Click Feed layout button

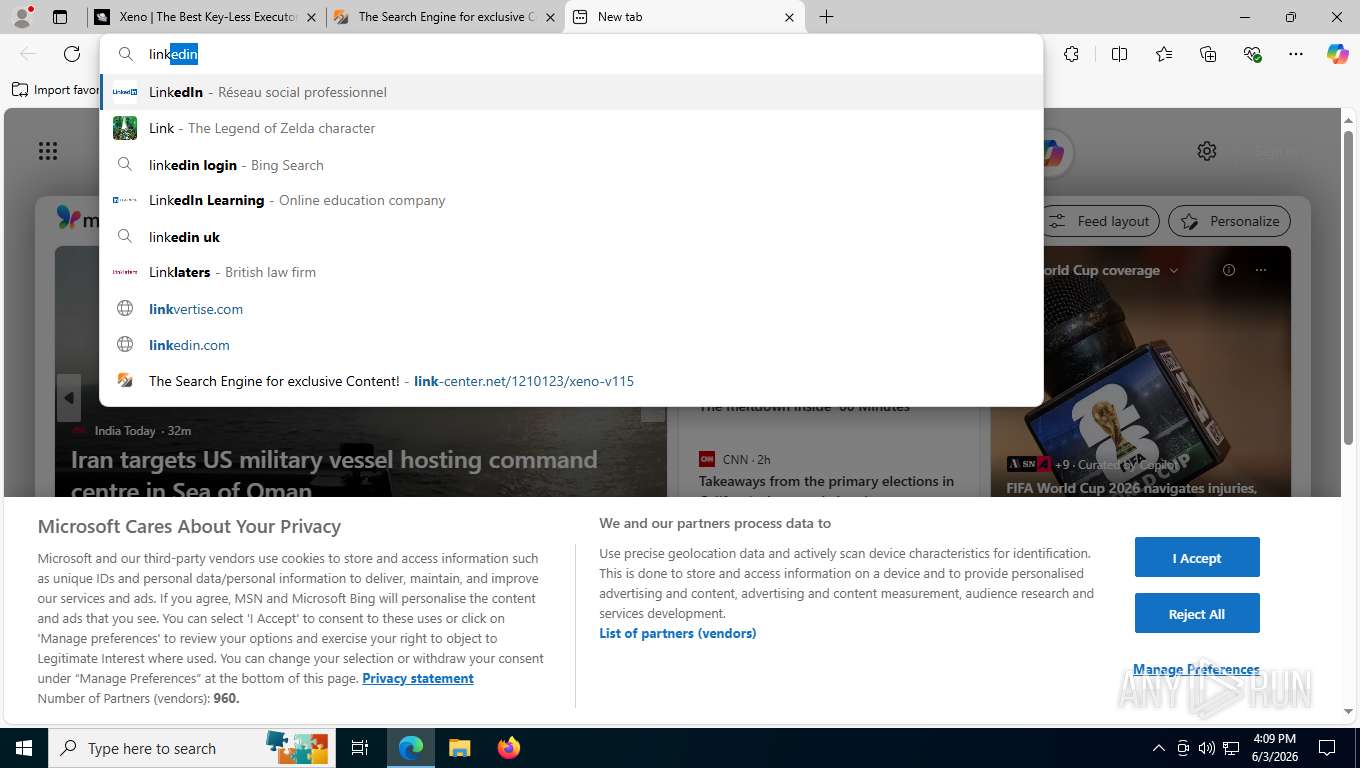click(x=1100, y=221)
